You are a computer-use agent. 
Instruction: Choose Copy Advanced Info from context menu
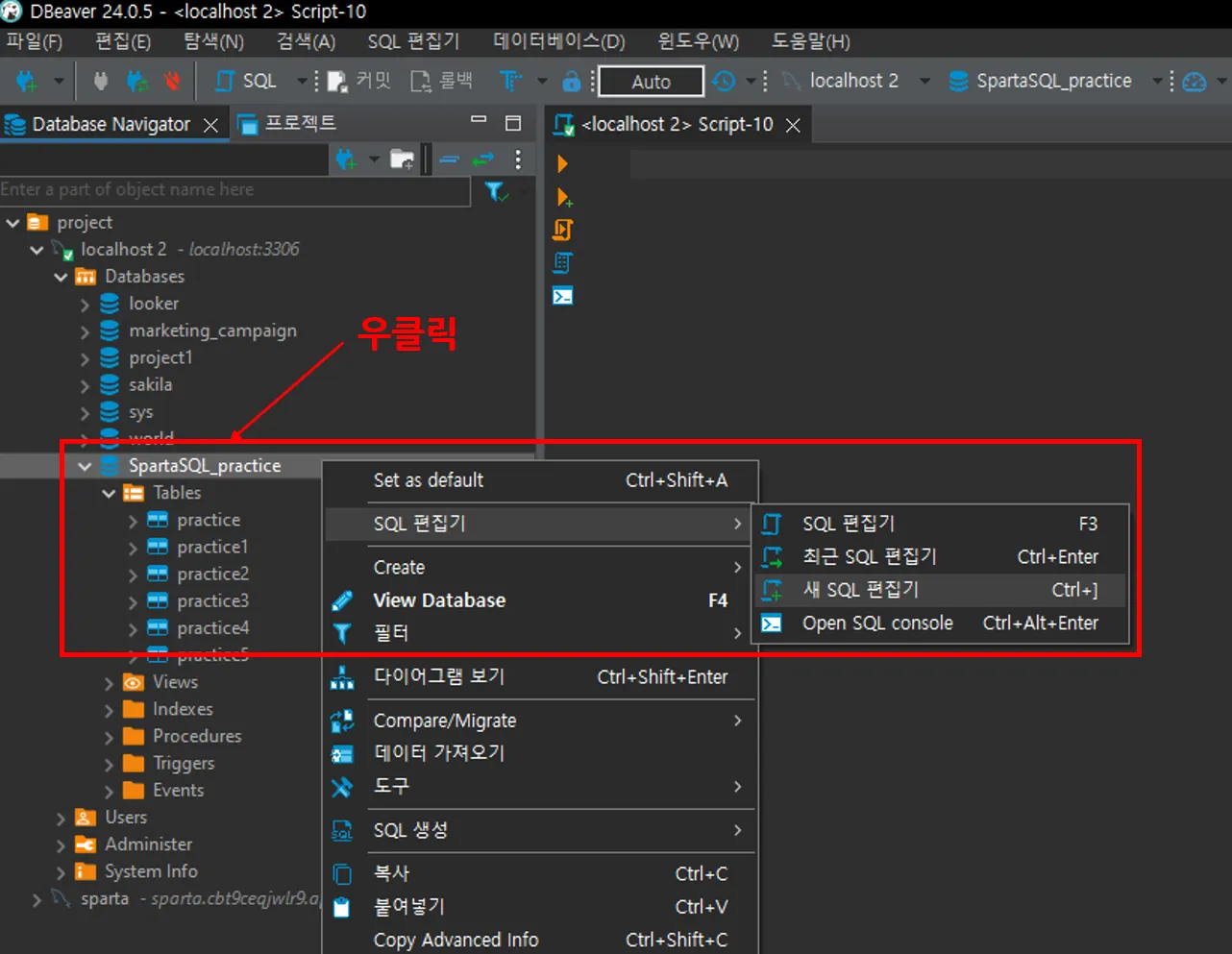(x=541, y=940)
